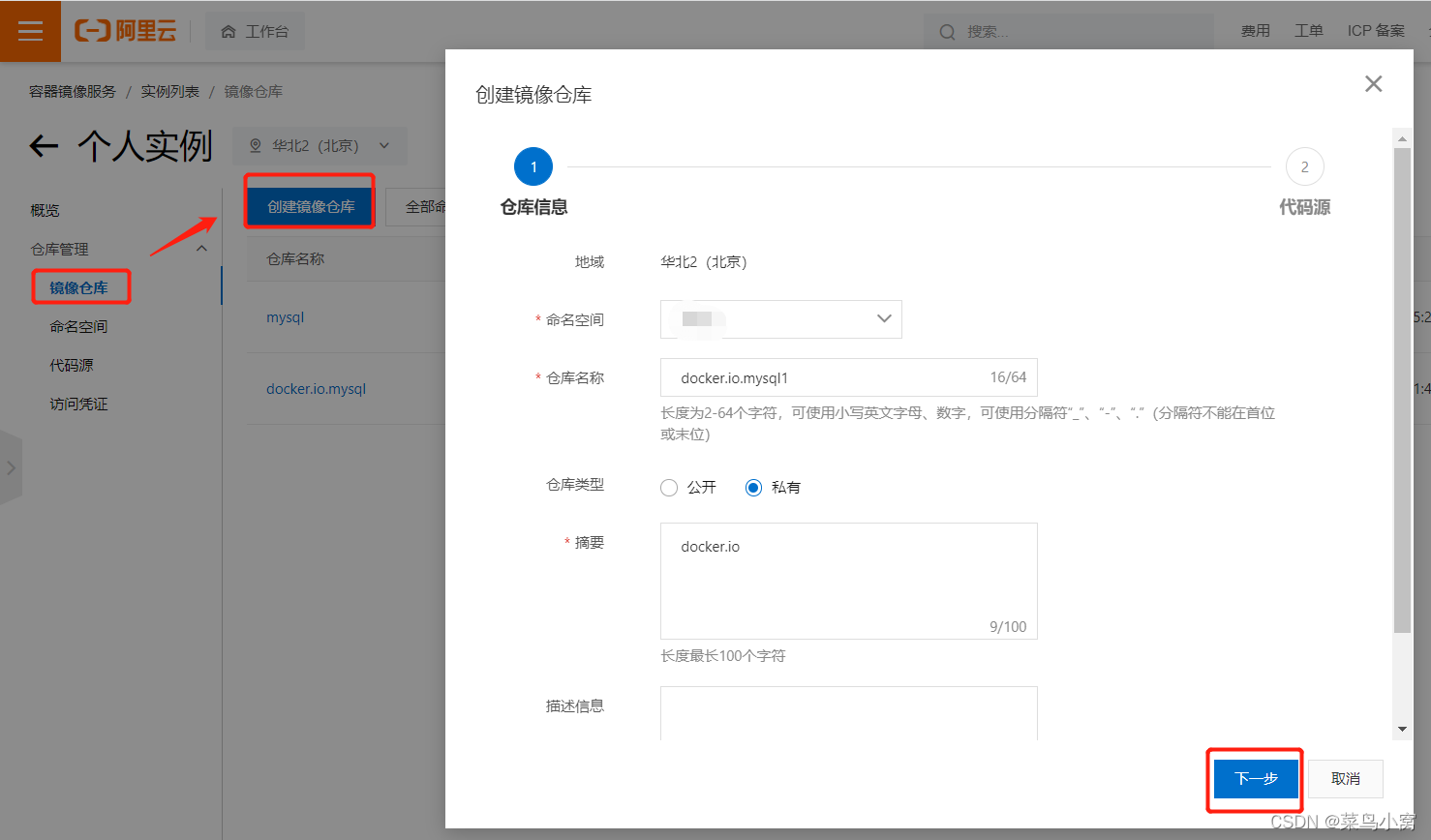Click the 华北2 (北京) 地域 value
This screenshot has height=840, width=1431.
coord(704,261)
